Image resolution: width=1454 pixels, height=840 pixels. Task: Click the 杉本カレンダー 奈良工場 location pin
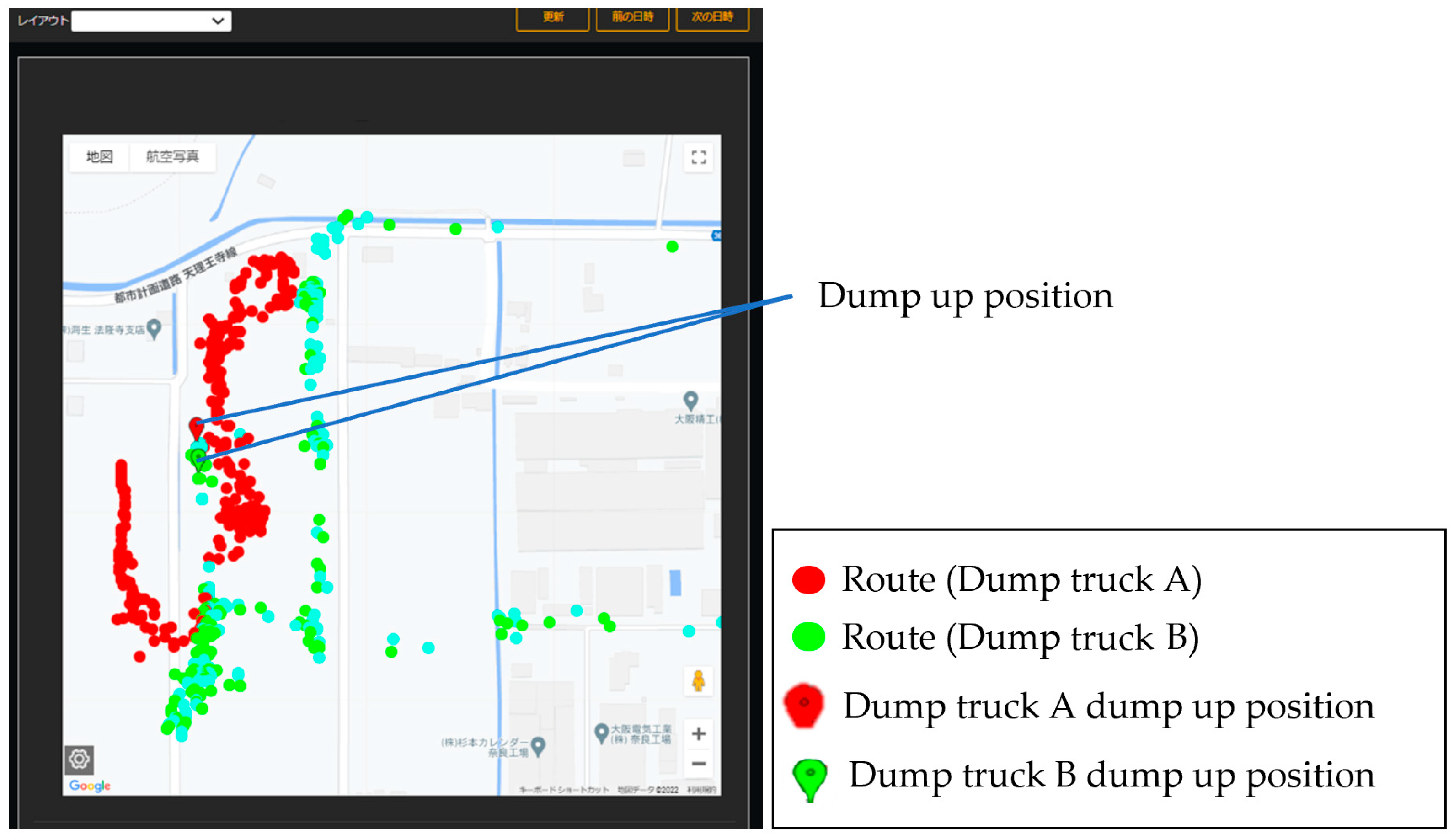(538, 745)
